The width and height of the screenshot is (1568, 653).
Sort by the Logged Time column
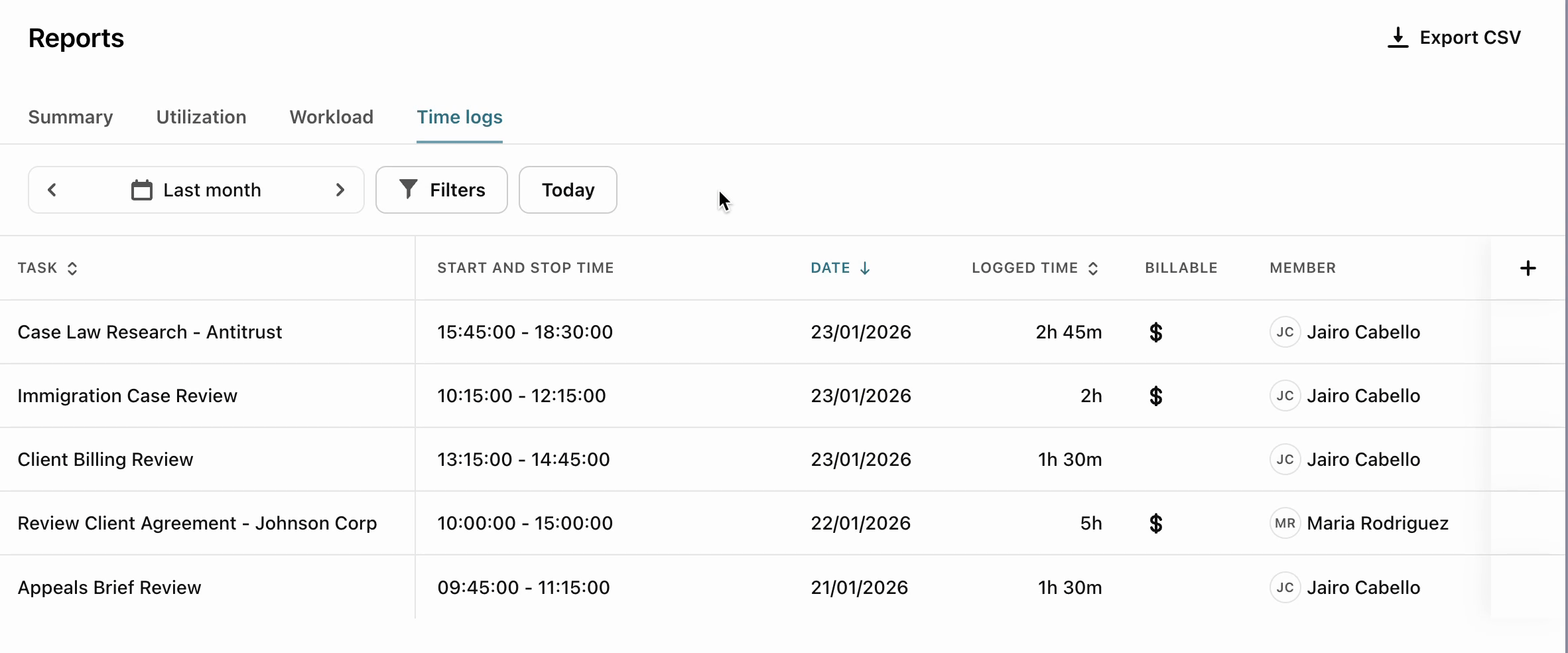click(1034, 268)
